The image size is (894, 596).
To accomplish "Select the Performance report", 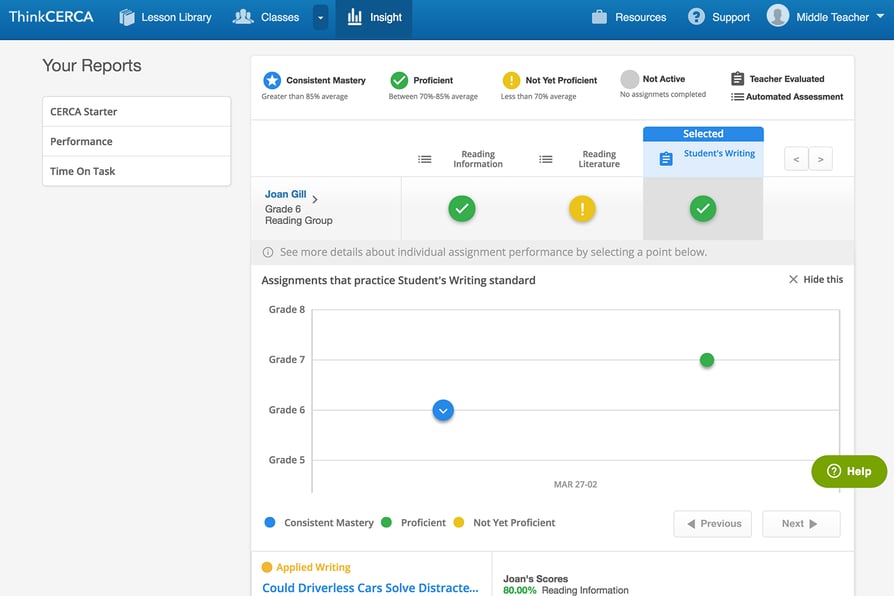I will coord(137,141).
